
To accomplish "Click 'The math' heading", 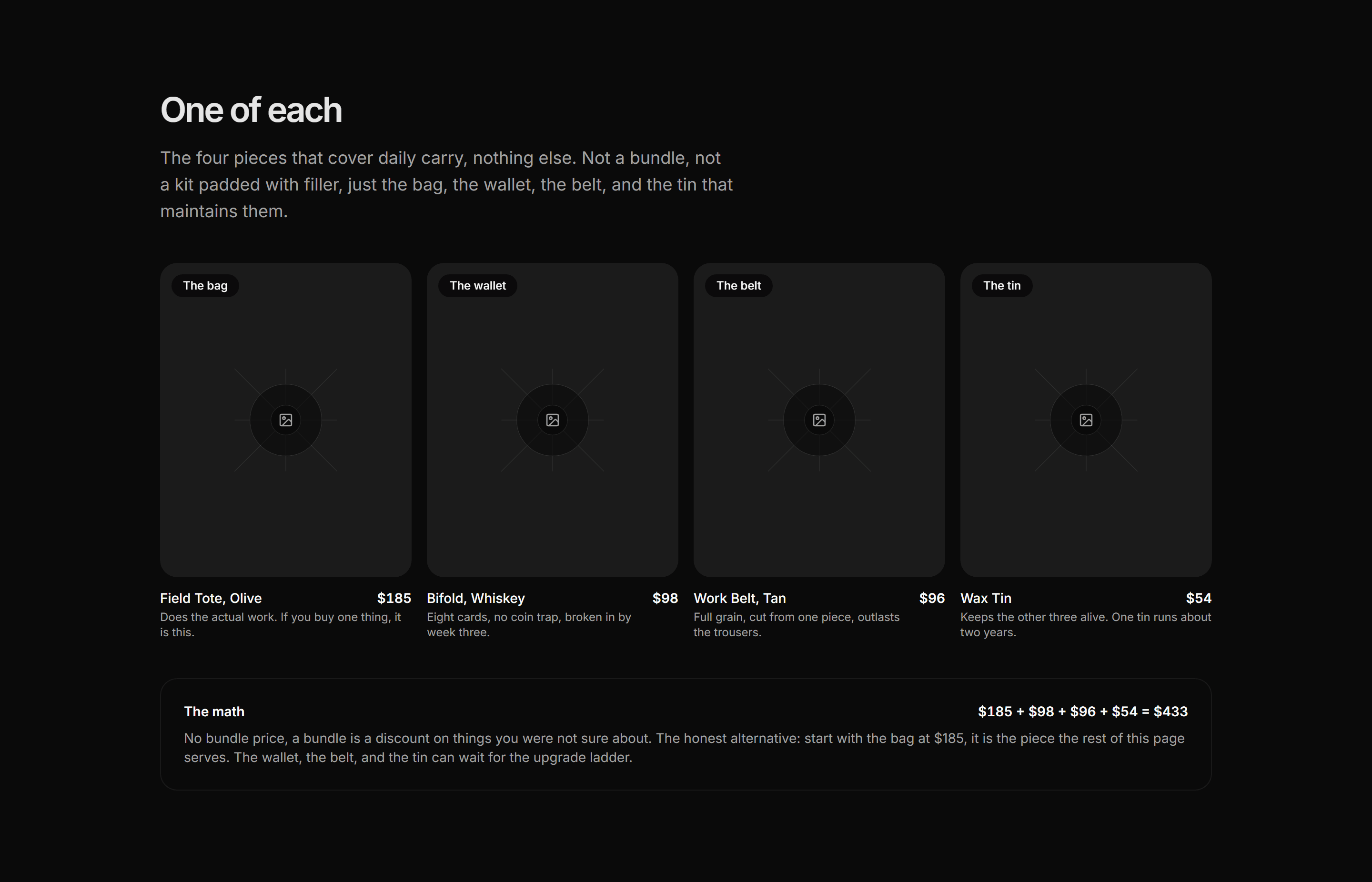I will (x=214, y=712).
